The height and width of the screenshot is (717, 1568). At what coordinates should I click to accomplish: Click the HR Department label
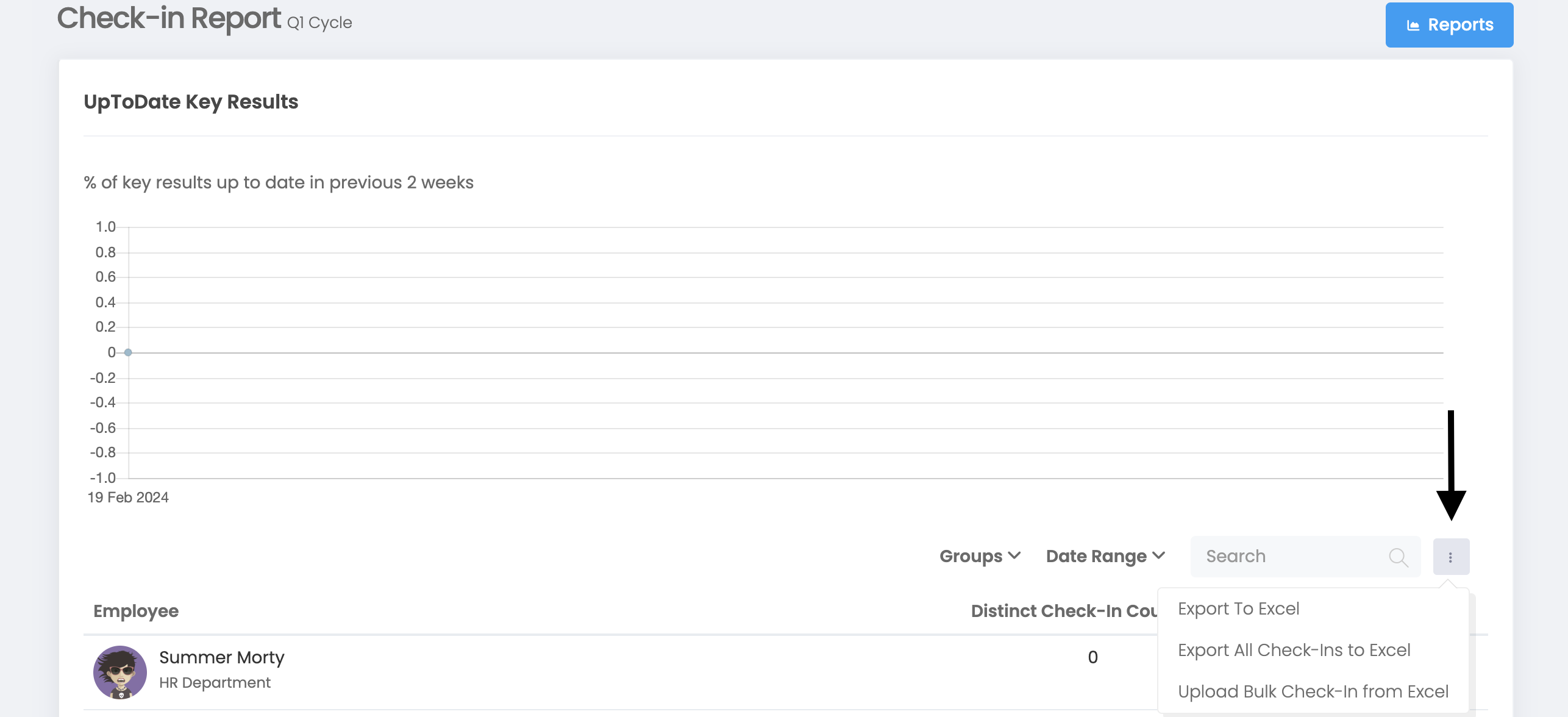pyautogui.click(x=215, y=683)
